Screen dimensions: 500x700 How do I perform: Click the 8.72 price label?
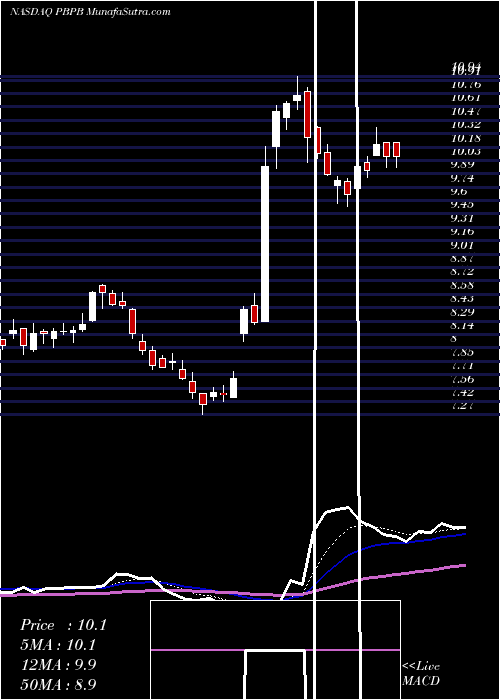click(x=462, y=272)
